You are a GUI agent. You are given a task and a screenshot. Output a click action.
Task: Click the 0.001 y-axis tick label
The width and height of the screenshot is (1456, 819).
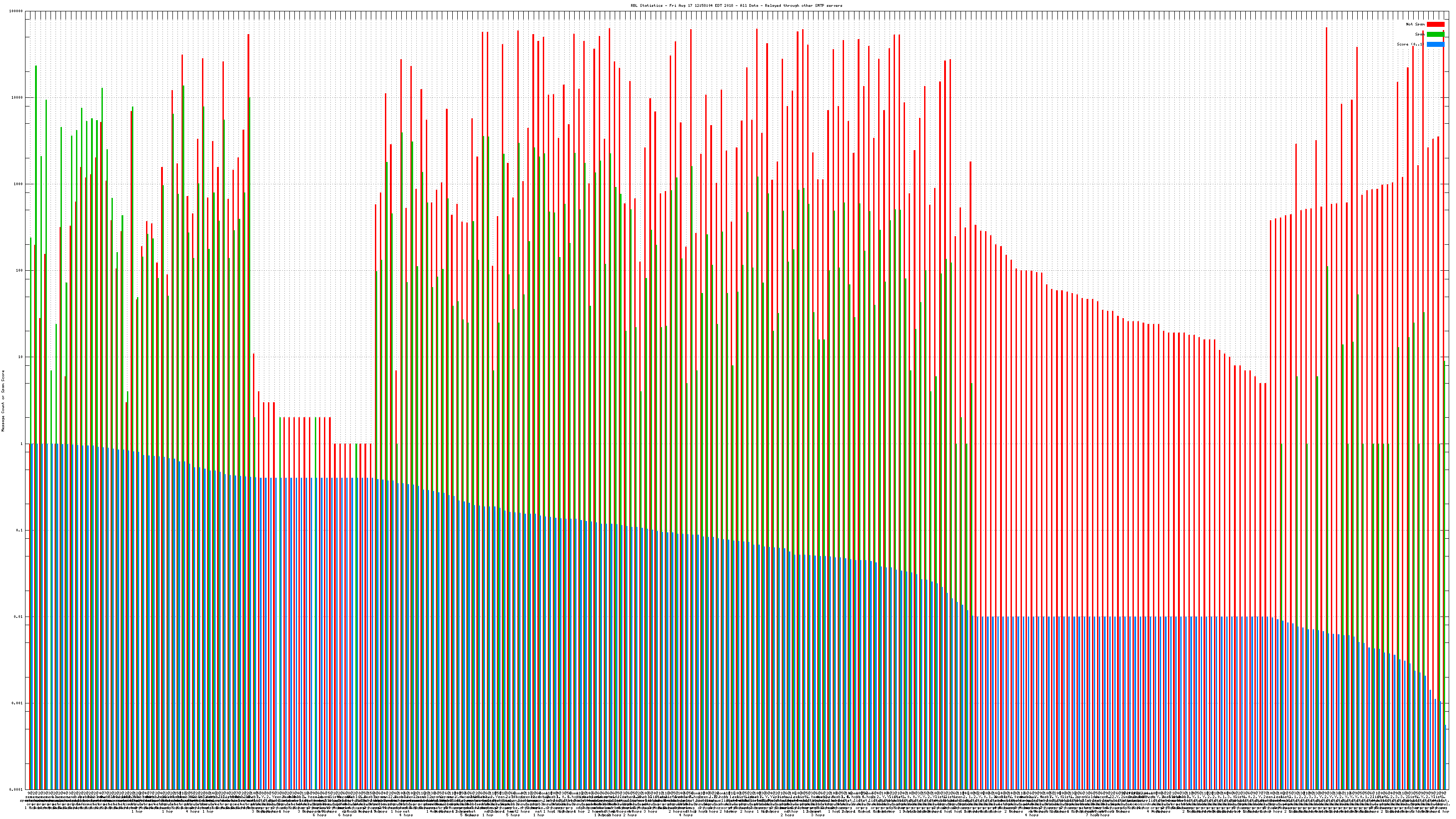tap(17, 703)
